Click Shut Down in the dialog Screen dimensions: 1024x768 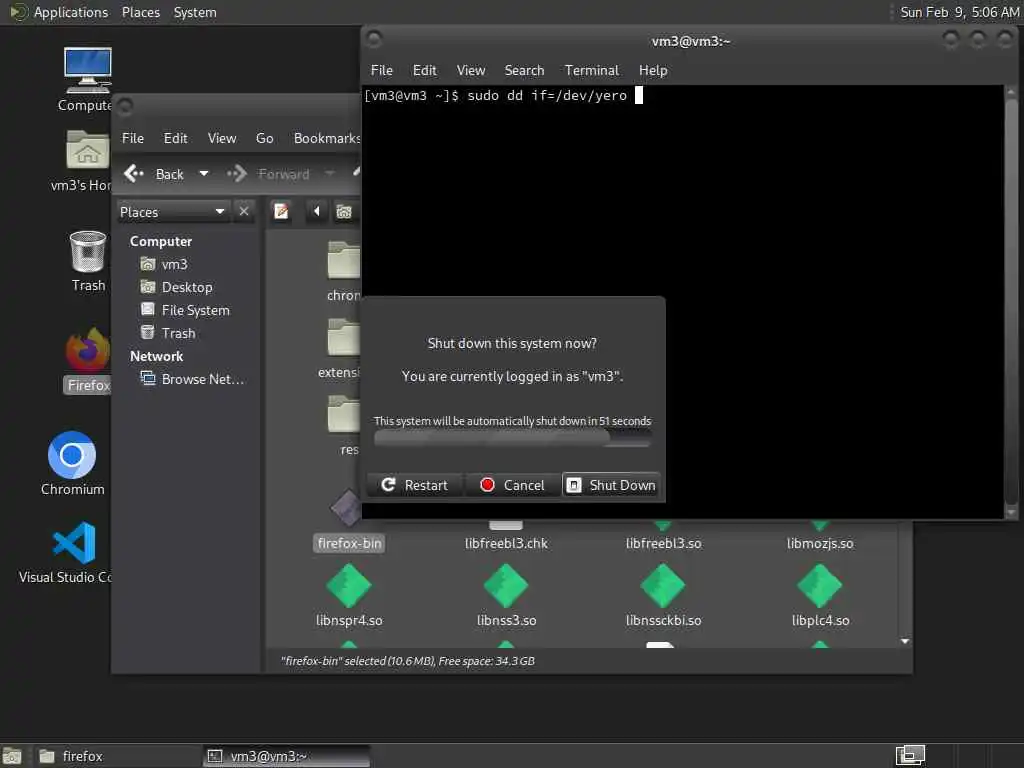pos(611,485)
